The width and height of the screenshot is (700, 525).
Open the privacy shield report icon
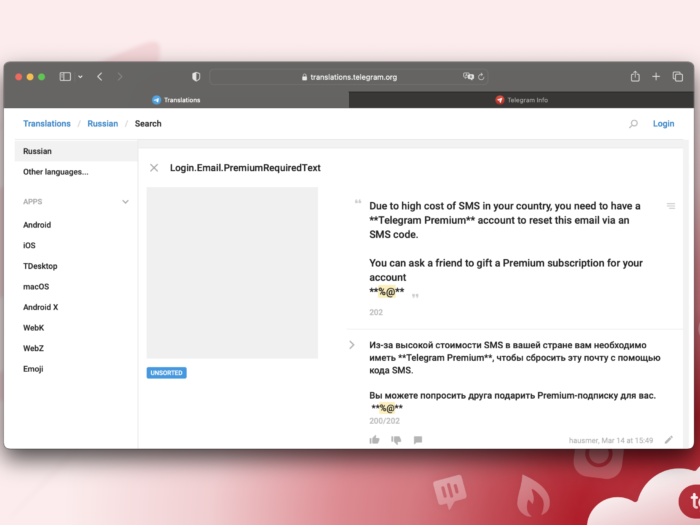pos(196,77)
